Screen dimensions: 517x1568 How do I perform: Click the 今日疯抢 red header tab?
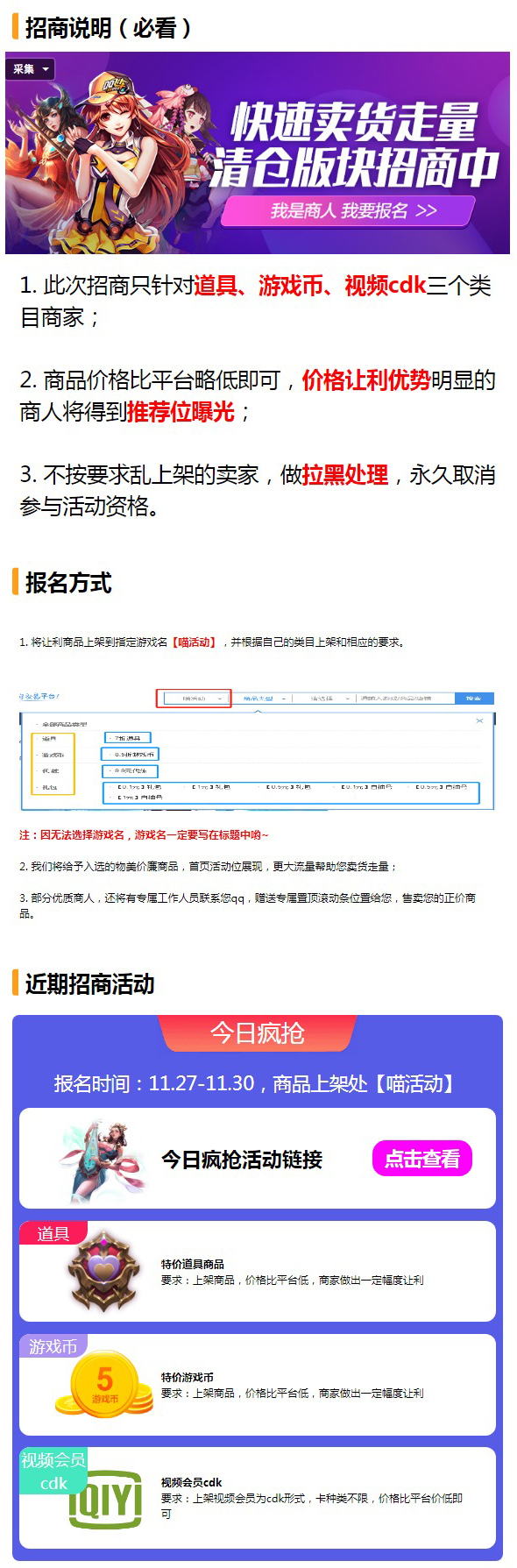pos(258,1032)
